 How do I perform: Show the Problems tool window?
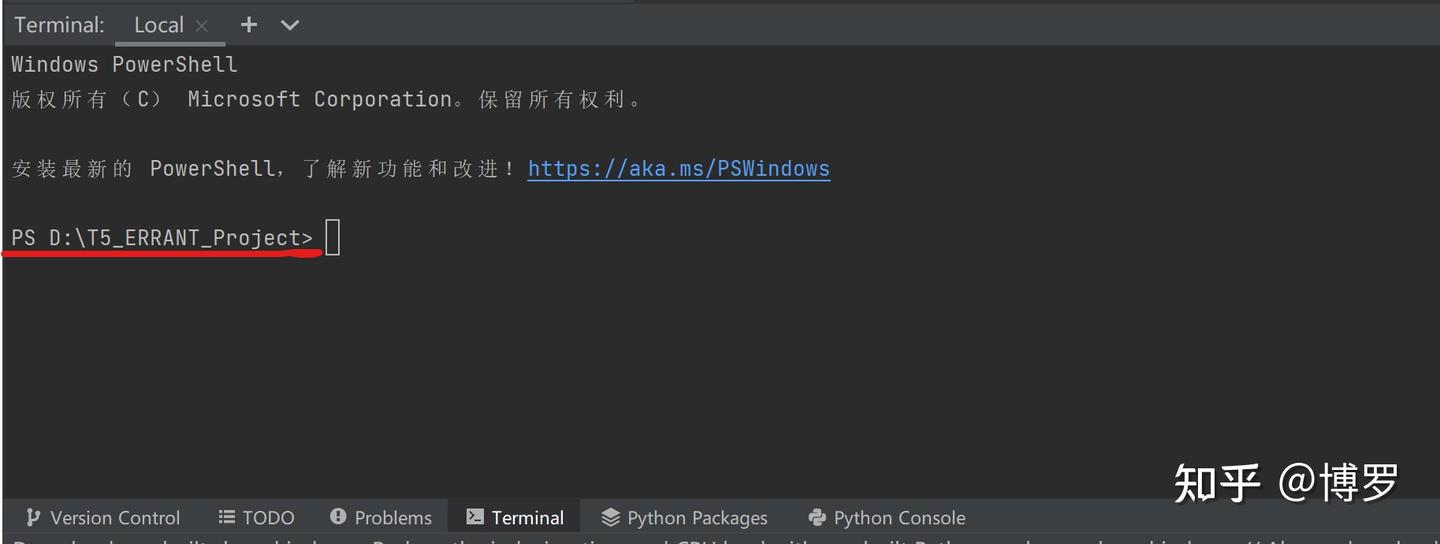tap(393, 518)
